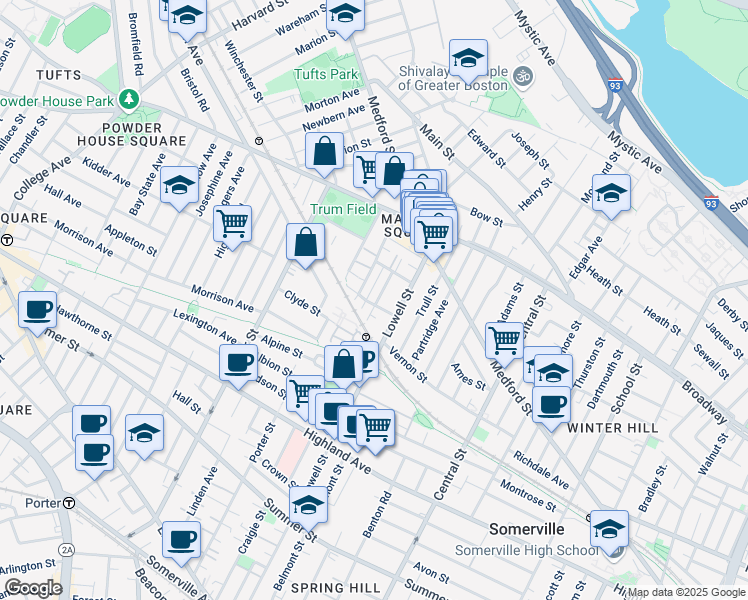The height and width of the screenshot is (600, 748).
Task: Click the Broadway street label
Action: point(704,402)
